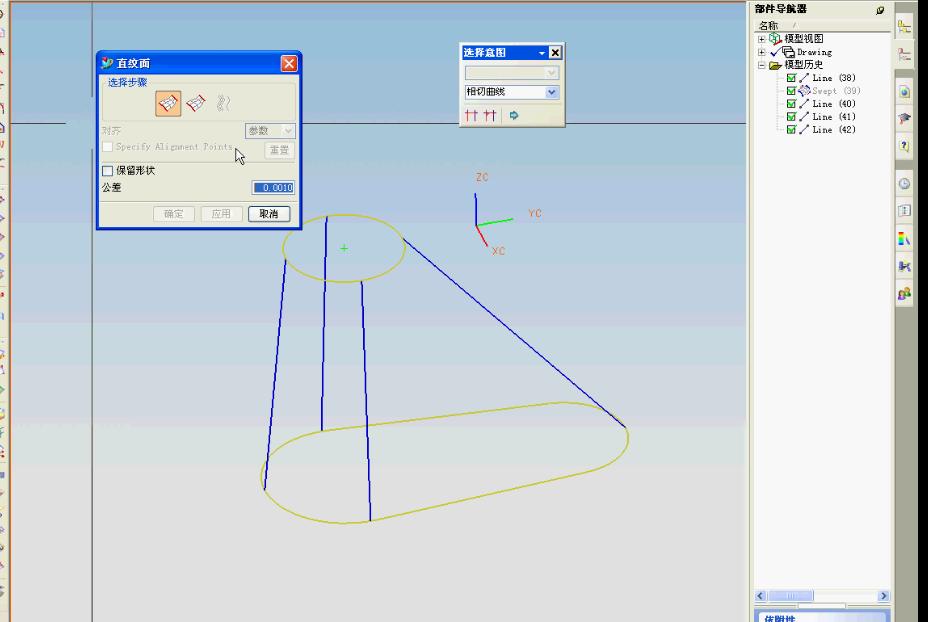Viewport: 928px width, 622px height.
Task: Select the second section string step icon
Action: [x=196, y=104]
